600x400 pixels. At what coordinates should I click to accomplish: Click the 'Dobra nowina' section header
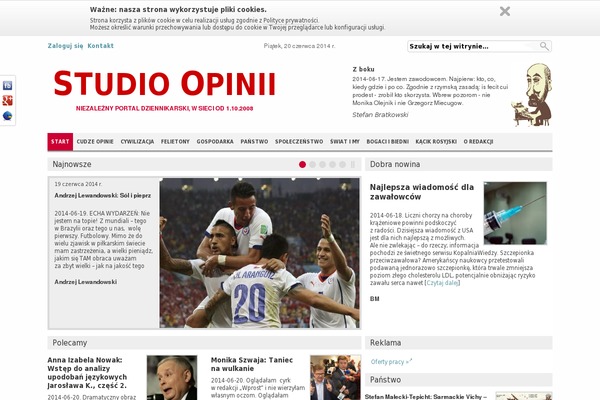pyautogui.click(x=395, y=164)
